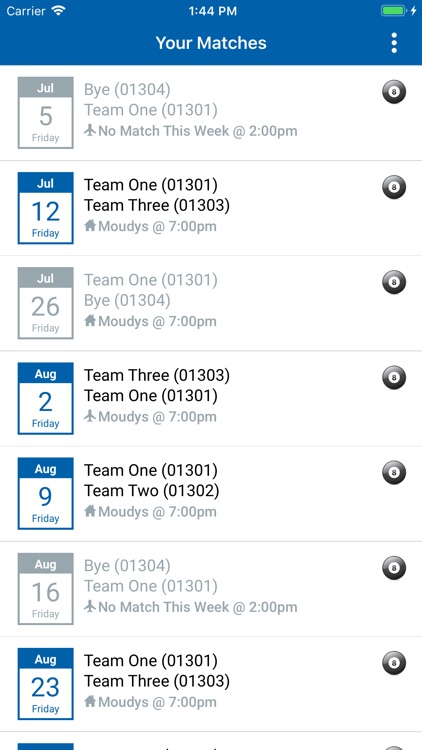The width and height of the screenshot is (422, 750).
Task: Select the grayed Jul 5 calendar tile
Action: coord(45,113)
